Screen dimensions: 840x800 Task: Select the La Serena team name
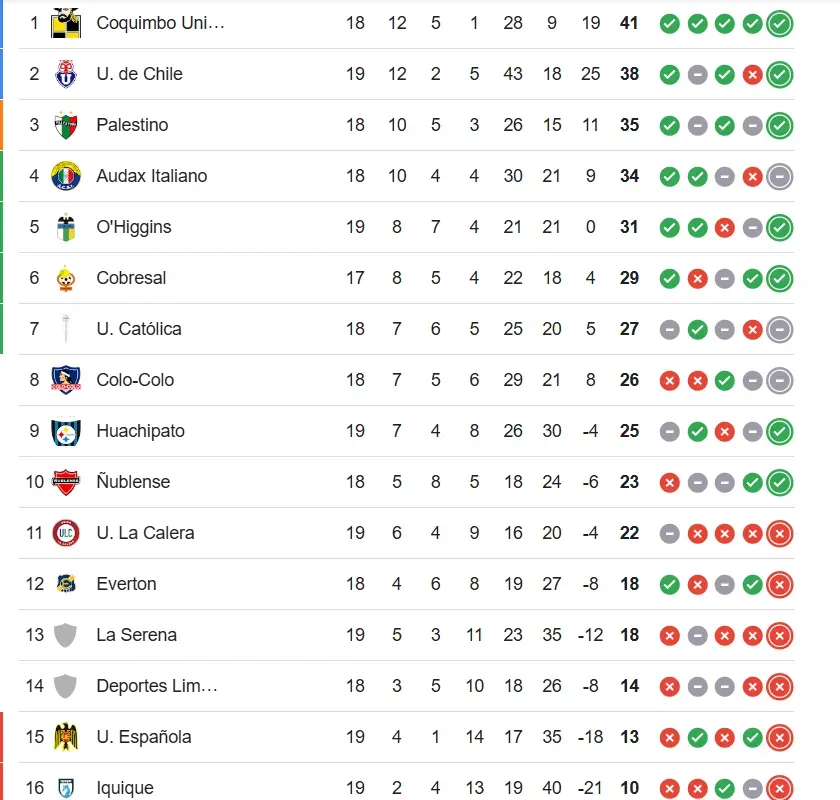[136, 635]
